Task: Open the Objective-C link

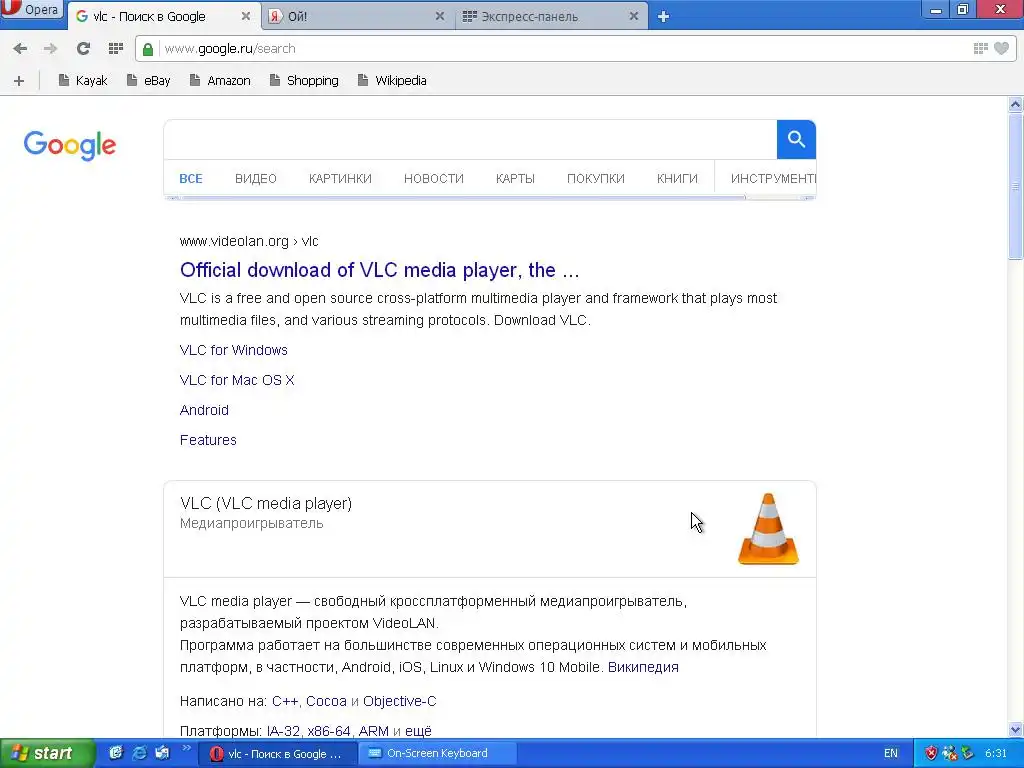Action: click(400, 701)
